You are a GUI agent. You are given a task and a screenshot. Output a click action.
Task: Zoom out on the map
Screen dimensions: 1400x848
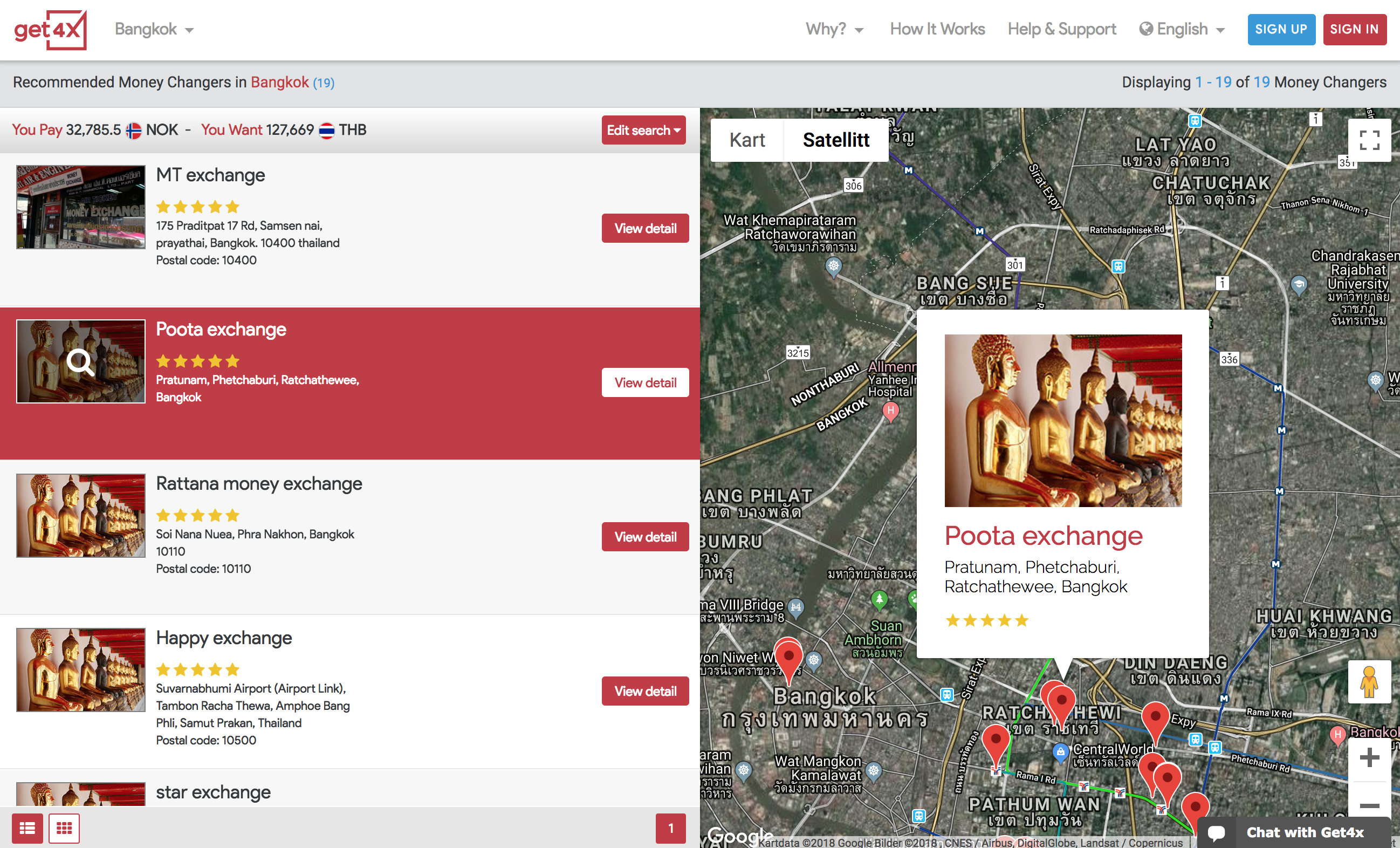(x=1369, y=805)
